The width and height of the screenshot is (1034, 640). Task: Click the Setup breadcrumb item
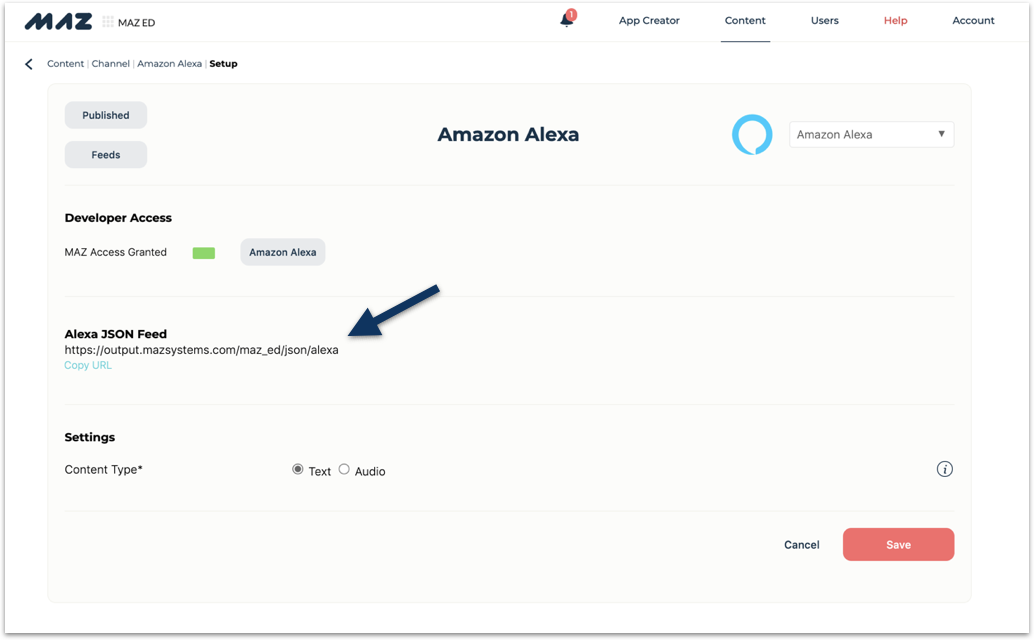(224, 64)
